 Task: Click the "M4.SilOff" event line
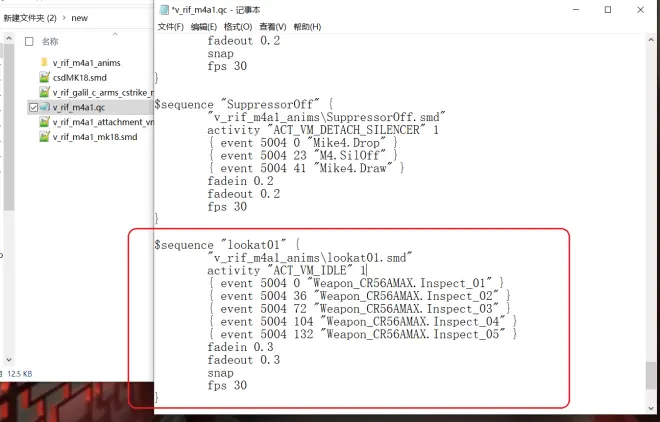tap(303, 155)
